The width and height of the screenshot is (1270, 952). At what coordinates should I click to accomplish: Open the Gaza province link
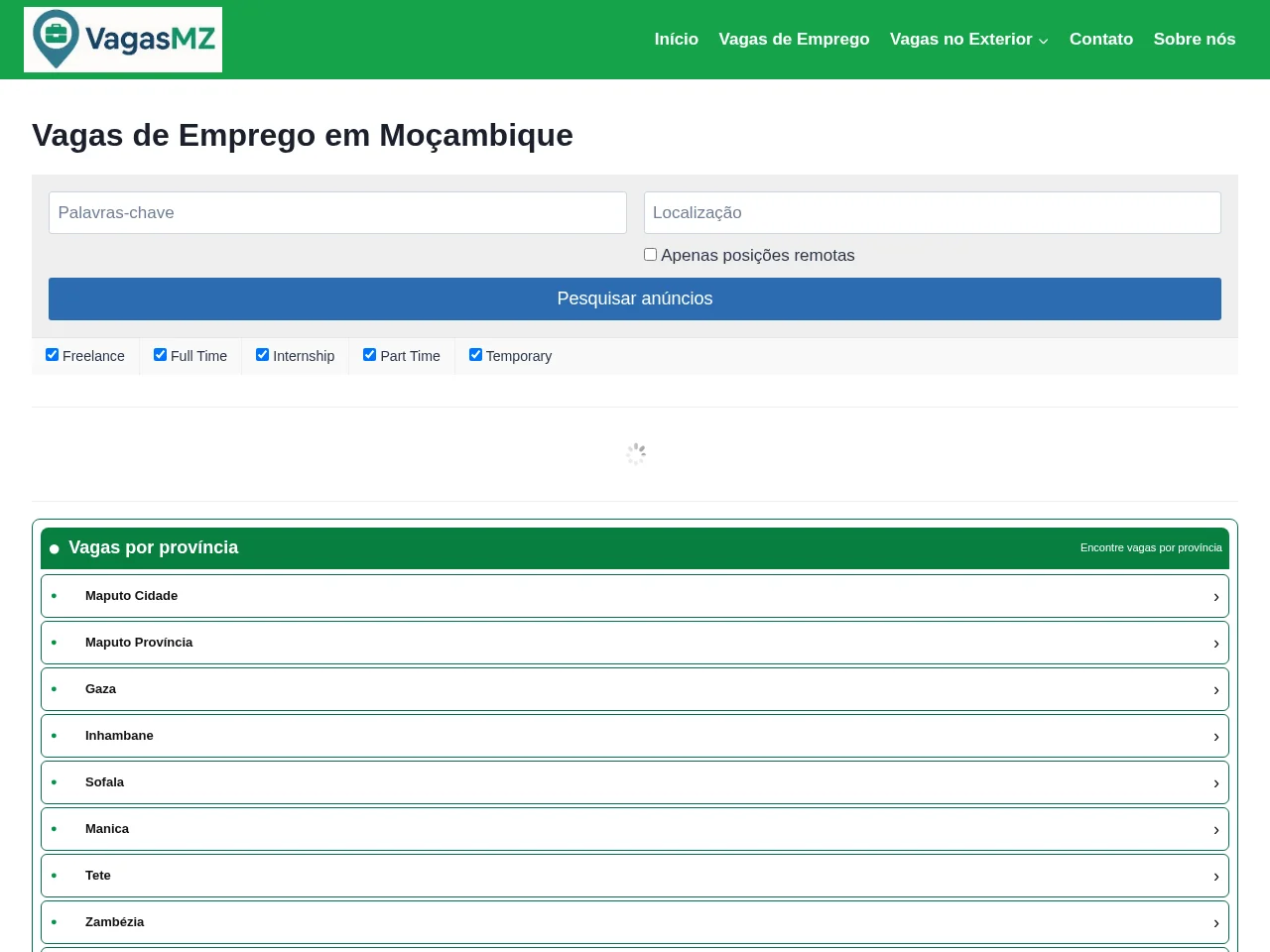pyautogui.click(x=635, y=689)
